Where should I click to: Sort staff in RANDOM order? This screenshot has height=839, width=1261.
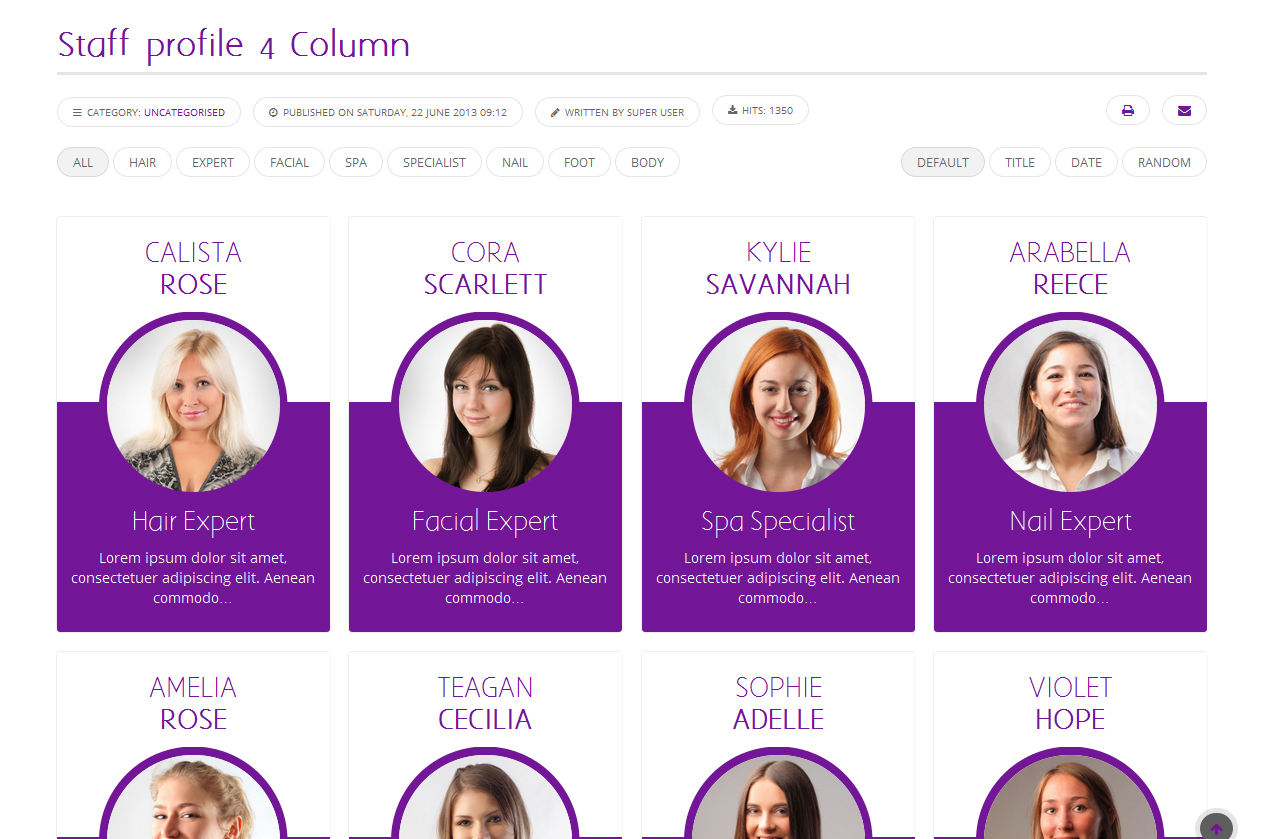tap(1164, 162)
